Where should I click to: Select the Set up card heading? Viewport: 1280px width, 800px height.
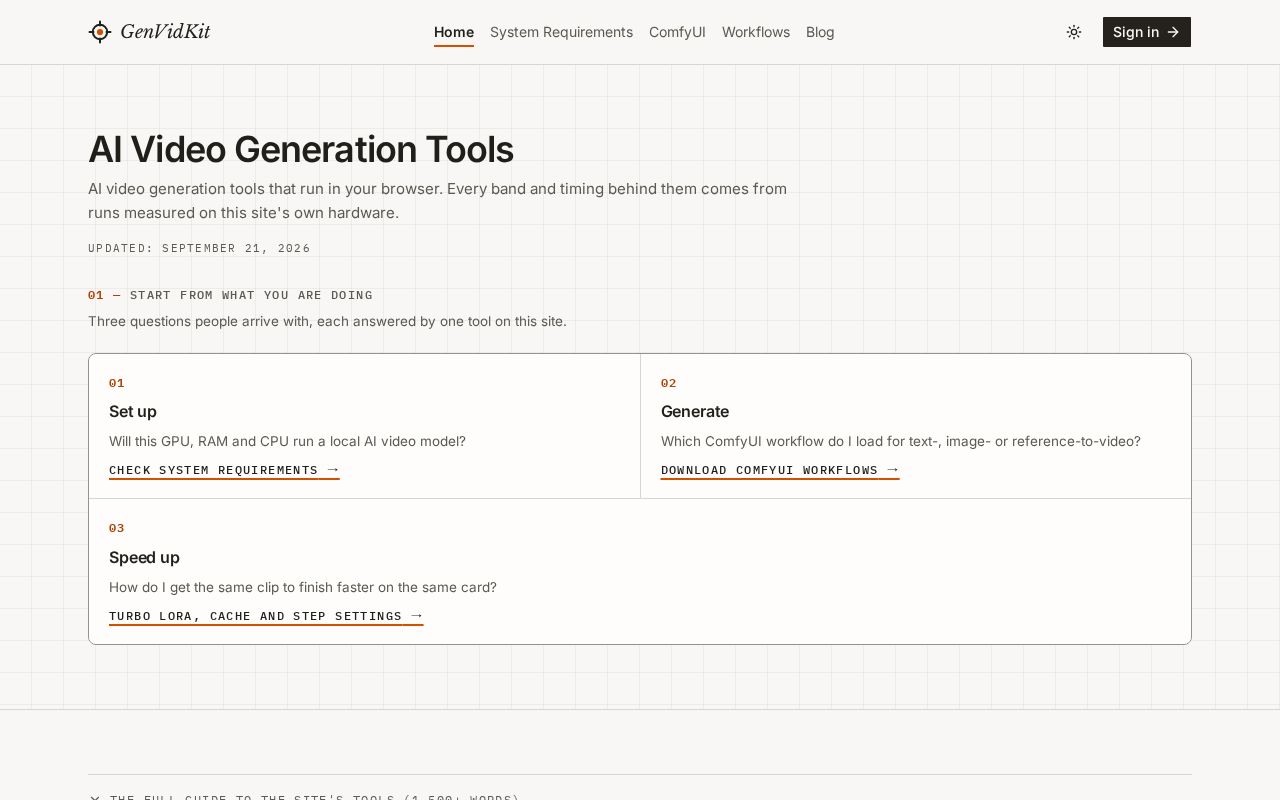(x=133, y=412)
